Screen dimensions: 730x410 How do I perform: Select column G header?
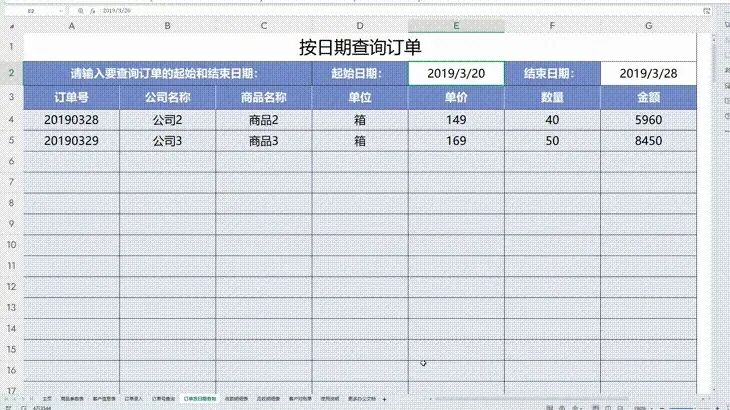coord(648,24)
